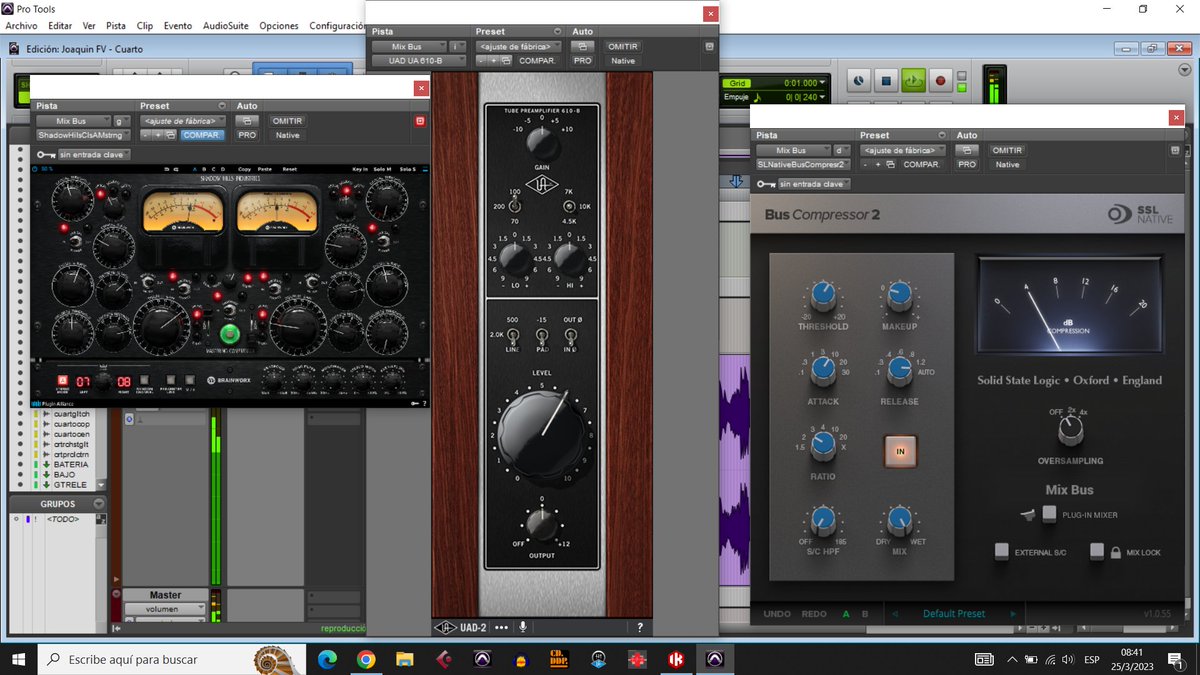1200x675 pixels.
Task: Enable the MIX LOCK checkbox
Action: (x=1097, y=551)
